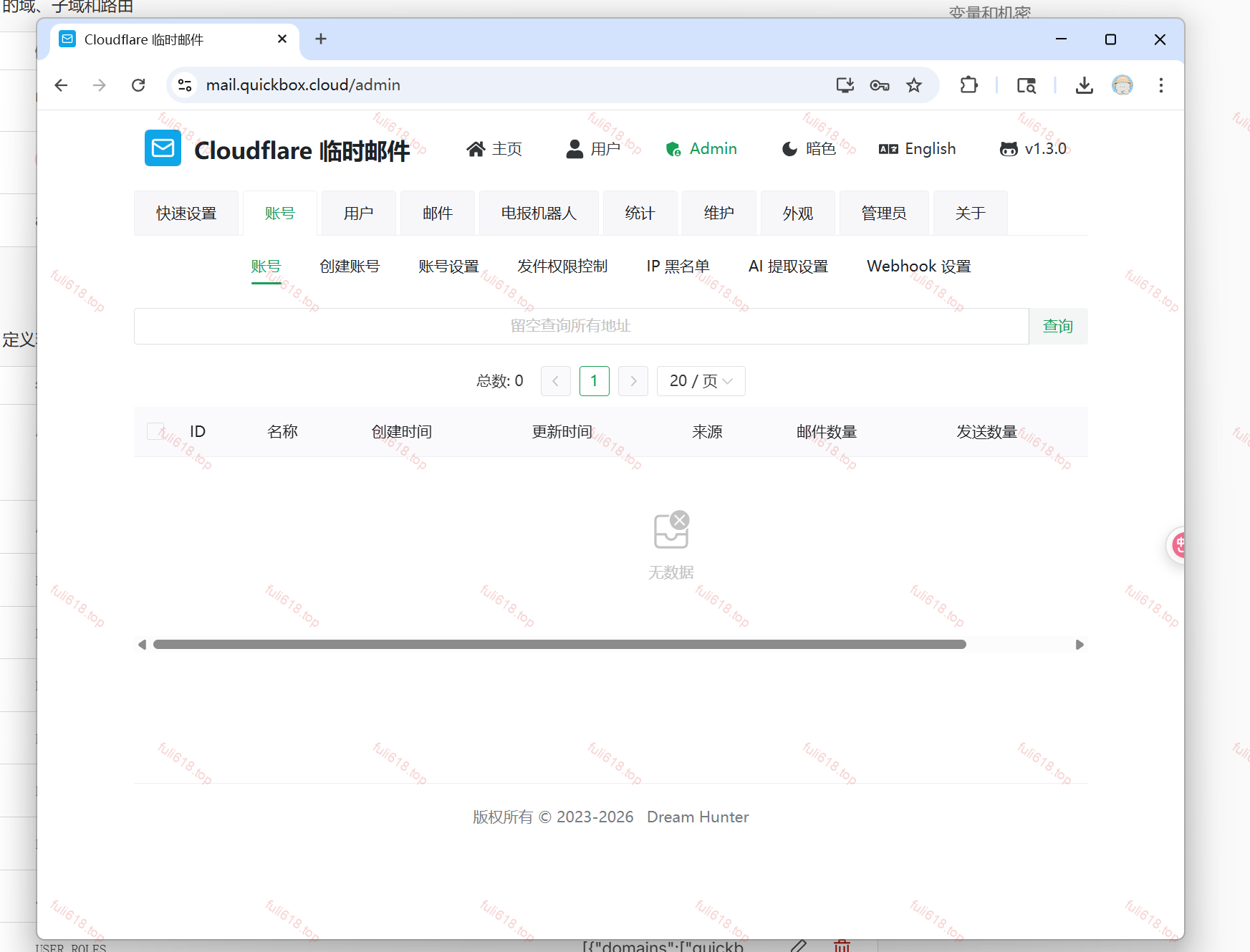
Task: Switch to the 账号设置 sub-tab
Action: 448,266
